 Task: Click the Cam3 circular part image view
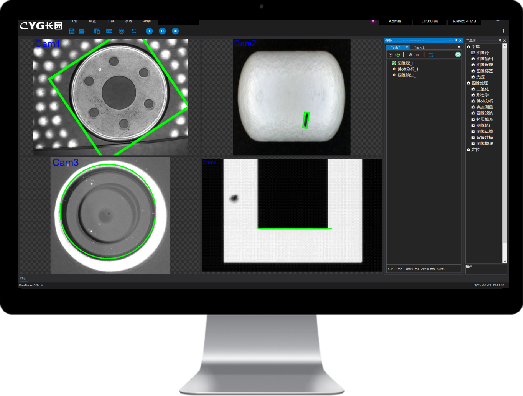point(110,216)
